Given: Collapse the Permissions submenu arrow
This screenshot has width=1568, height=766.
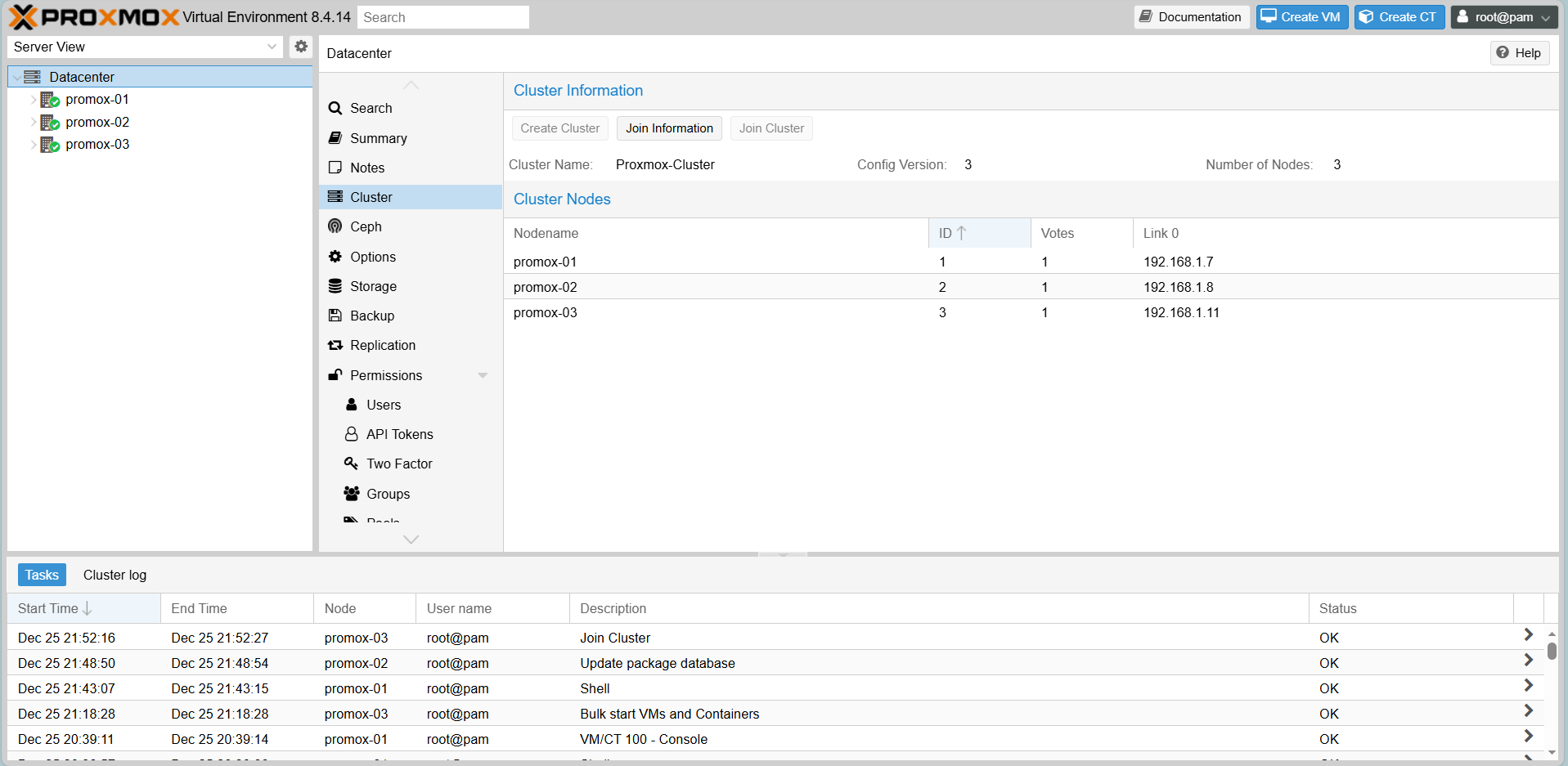Looking at the screenshot, I should click(483, 375).
